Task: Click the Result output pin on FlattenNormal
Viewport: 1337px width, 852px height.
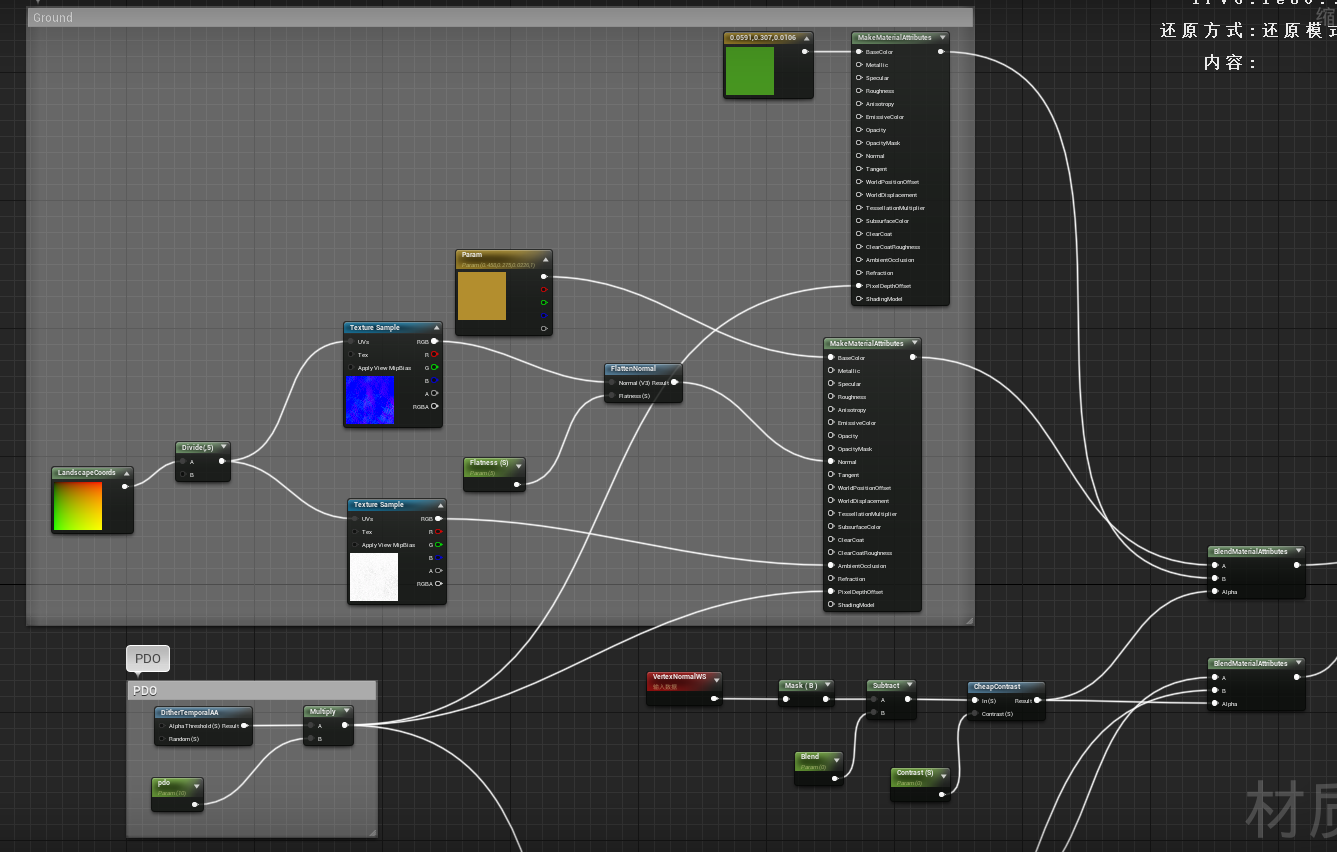Action: coord(675,382)
